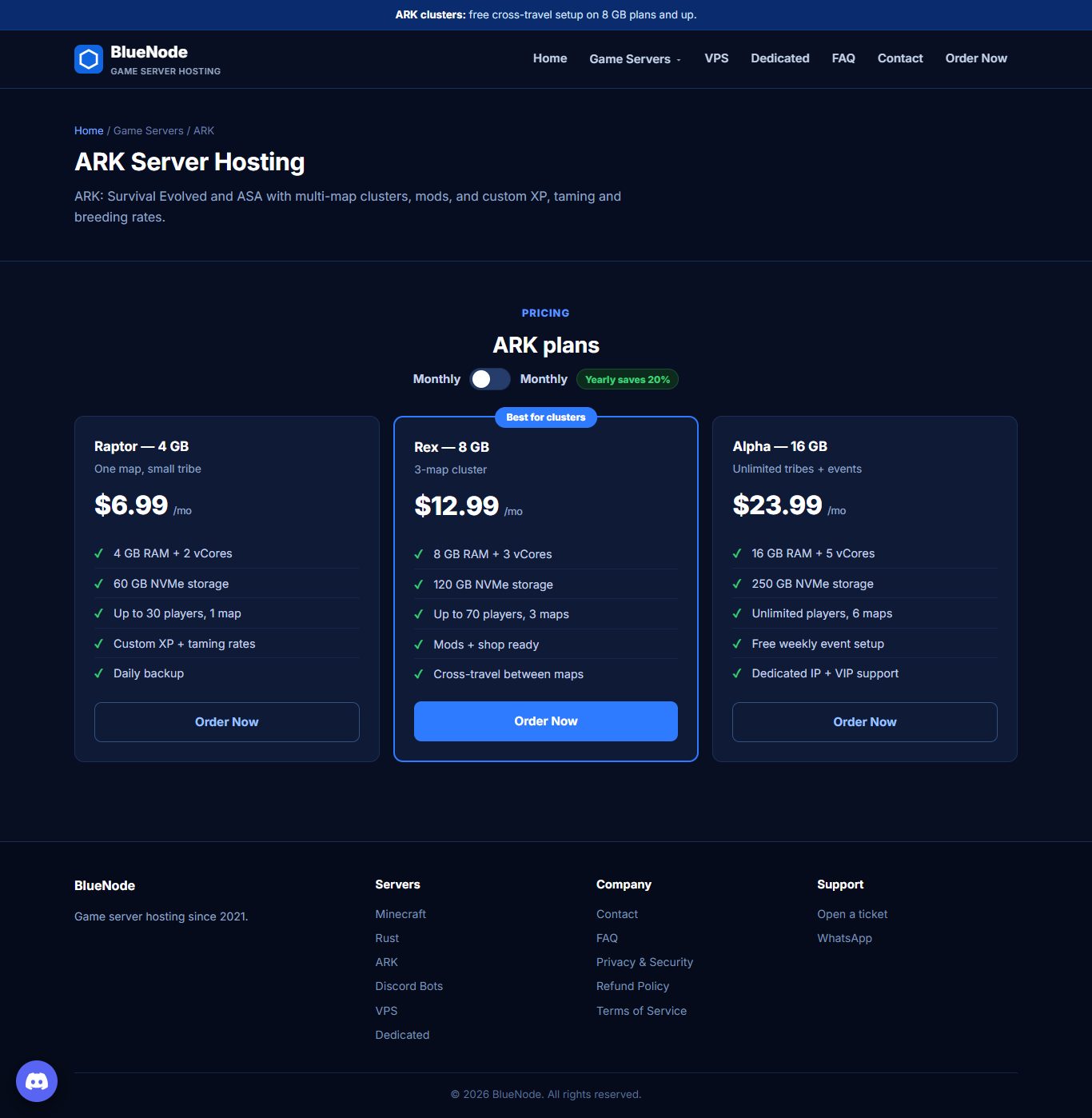Open the Rust footer link
Viewport: 1092px width, 1118px height.
click(x=387, y=938)
